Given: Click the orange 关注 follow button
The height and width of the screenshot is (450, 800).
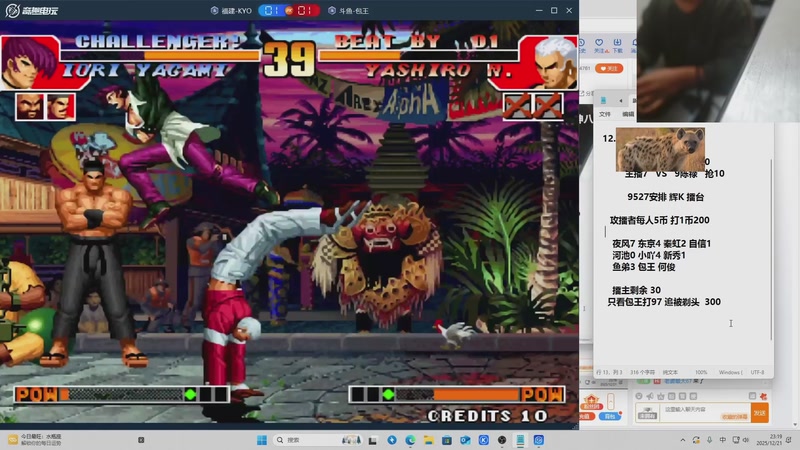Looking at the screenshot, I should coord(609,68).
